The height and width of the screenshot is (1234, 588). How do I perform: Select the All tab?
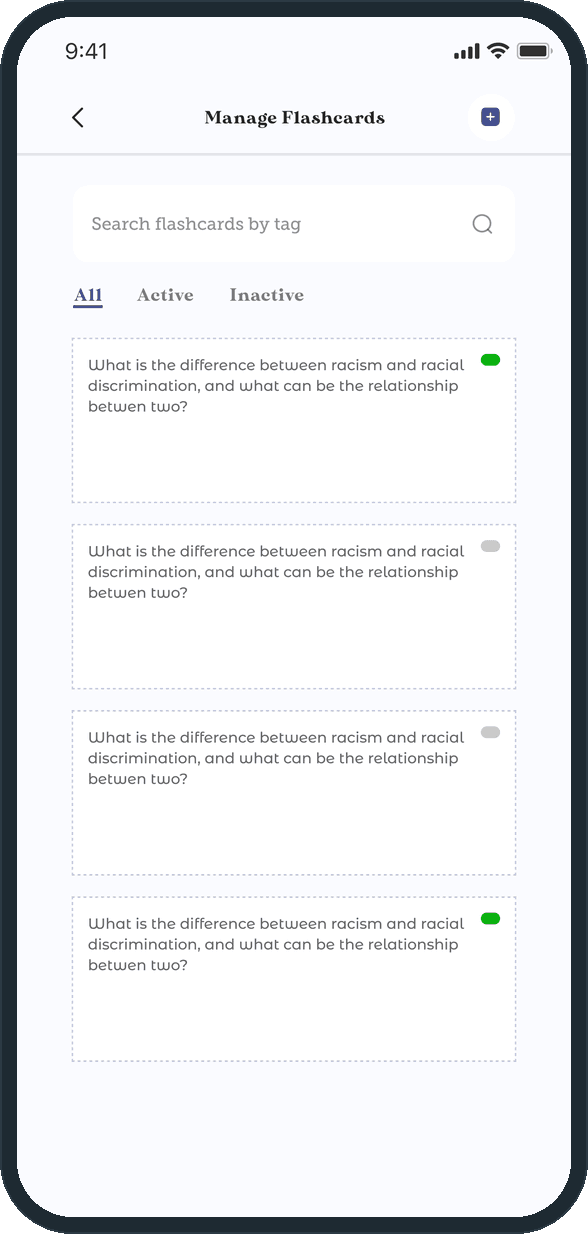[88, 295]
